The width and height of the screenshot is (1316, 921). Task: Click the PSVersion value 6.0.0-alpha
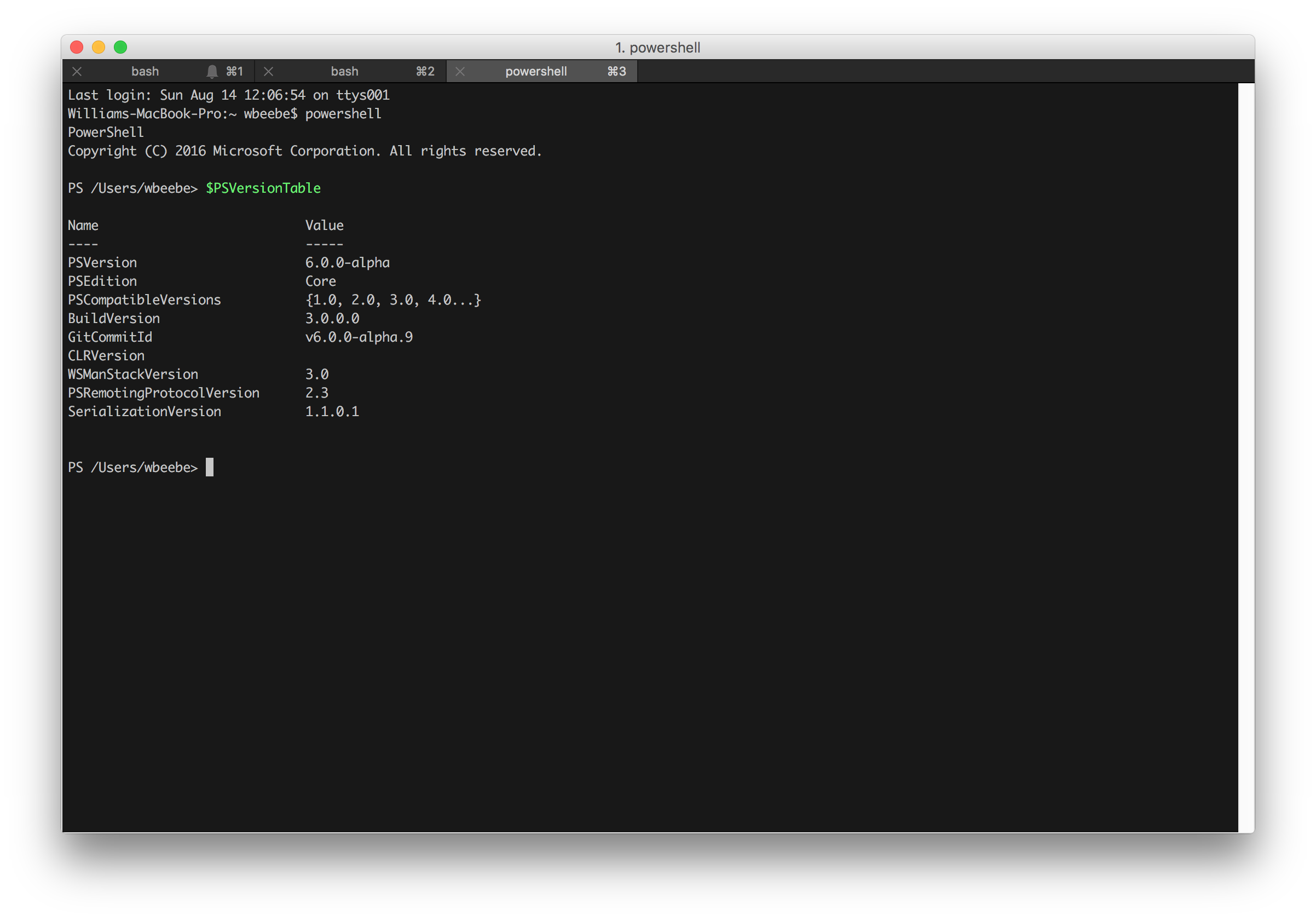coord(348,263)
